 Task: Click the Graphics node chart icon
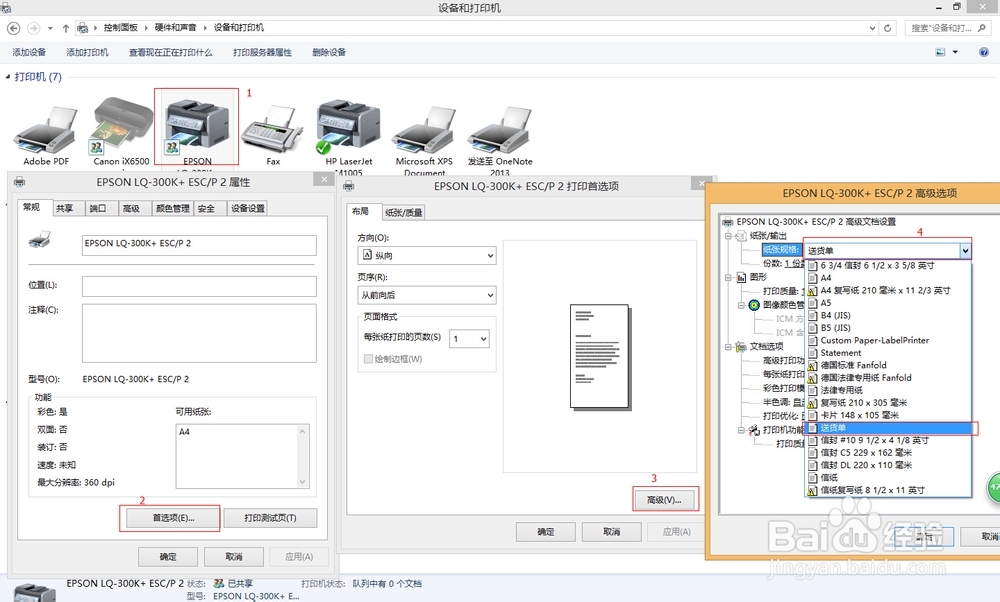click(x=741, y=277)
